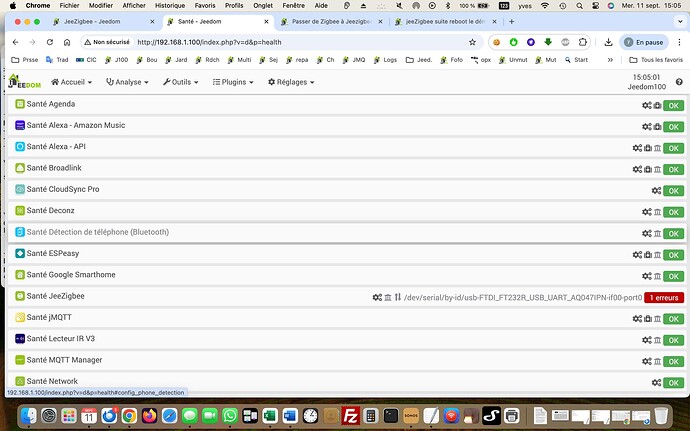Click OK badge in Santé Network row
Viewport: 690px width, 431px height.
pos(674,383)
